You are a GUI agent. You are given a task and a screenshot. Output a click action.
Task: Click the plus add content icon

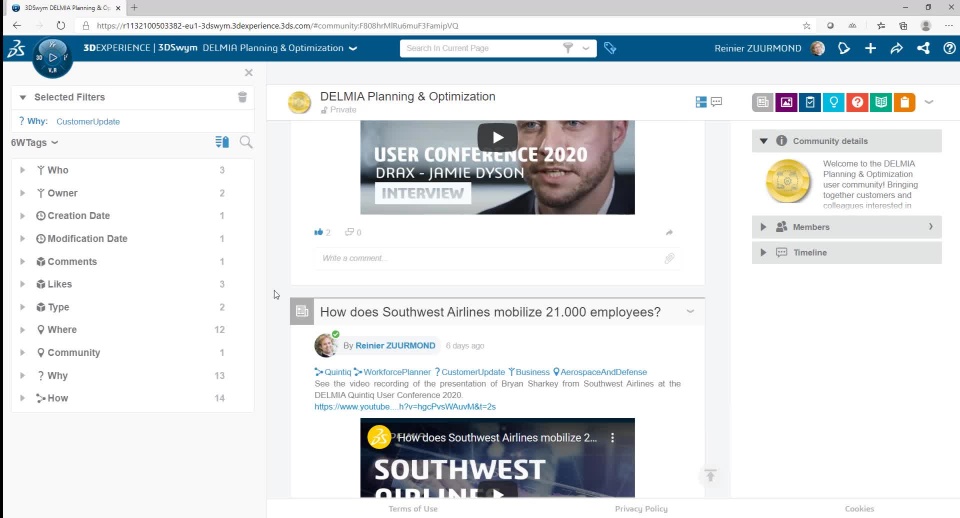870,48
